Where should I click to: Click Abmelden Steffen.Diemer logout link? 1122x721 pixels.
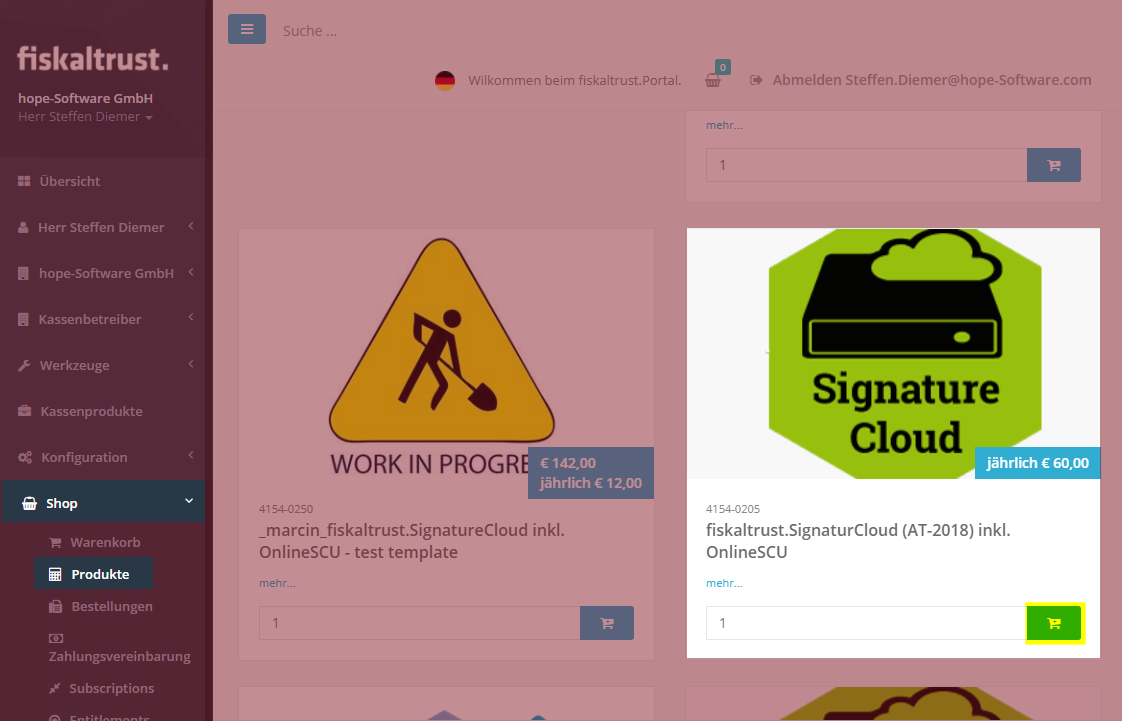pos(932,80)
